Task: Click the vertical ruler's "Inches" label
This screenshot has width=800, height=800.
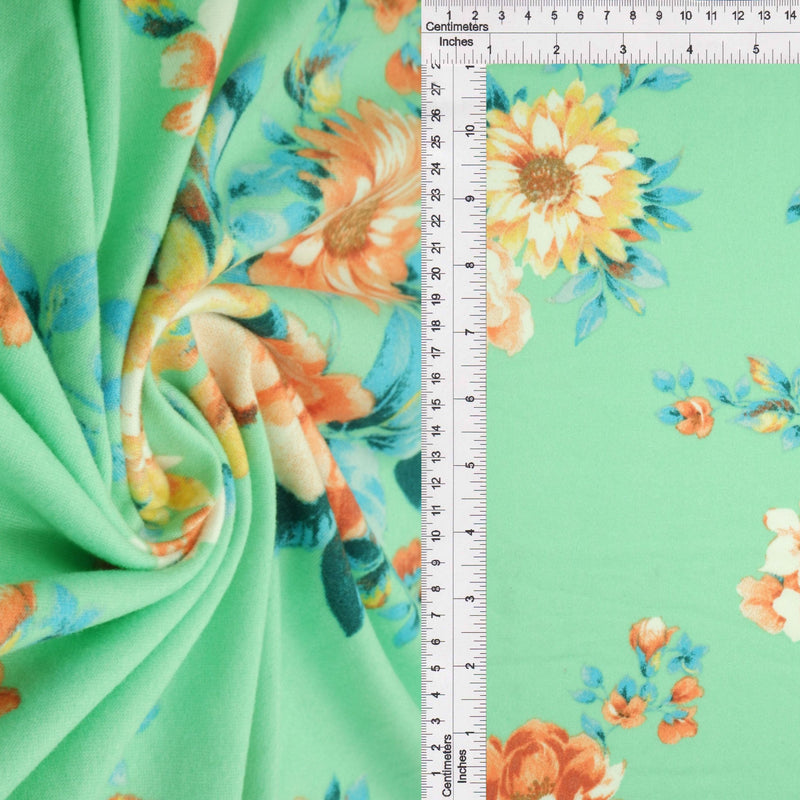Action: [462, 766]
